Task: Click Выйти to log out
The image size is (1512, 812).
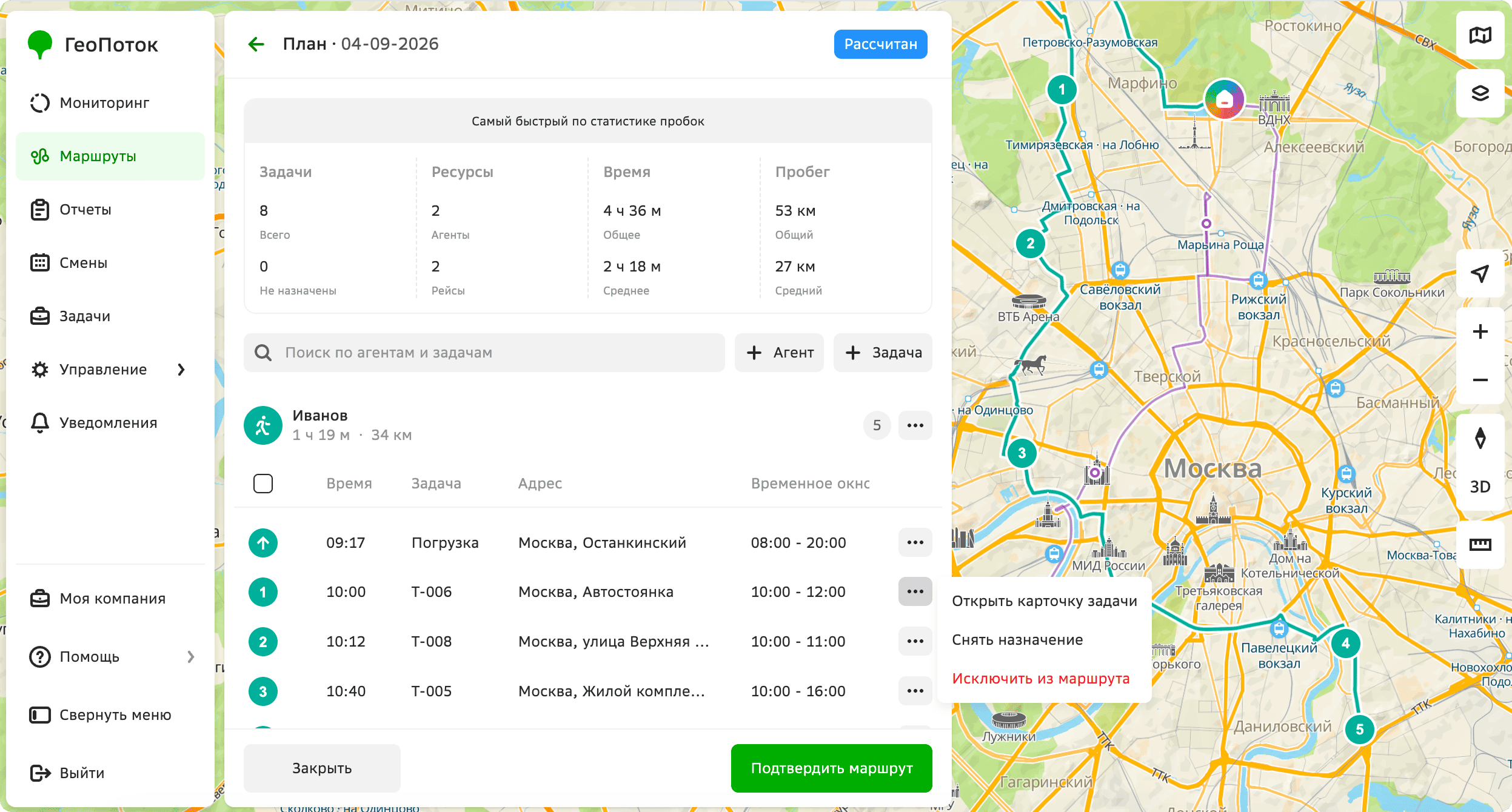Action: point(110,773)
